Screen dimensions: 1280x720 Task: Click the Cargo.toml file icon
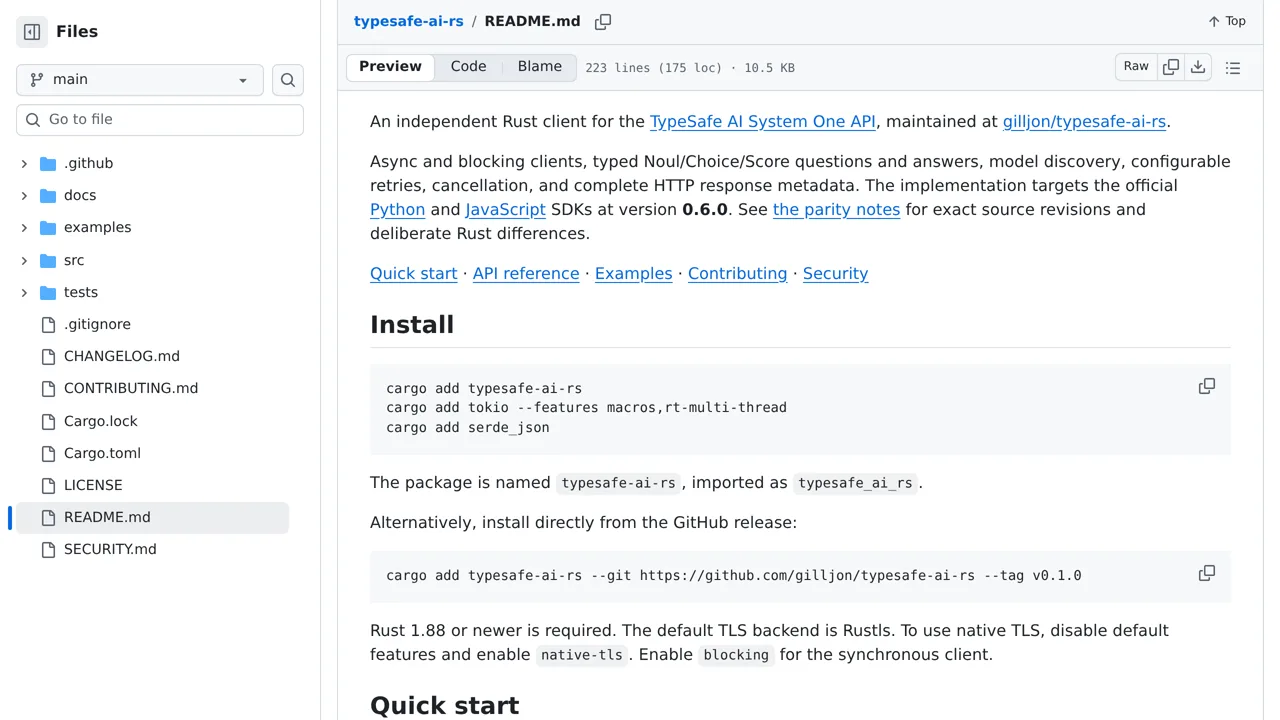click(x=48, y=454)
